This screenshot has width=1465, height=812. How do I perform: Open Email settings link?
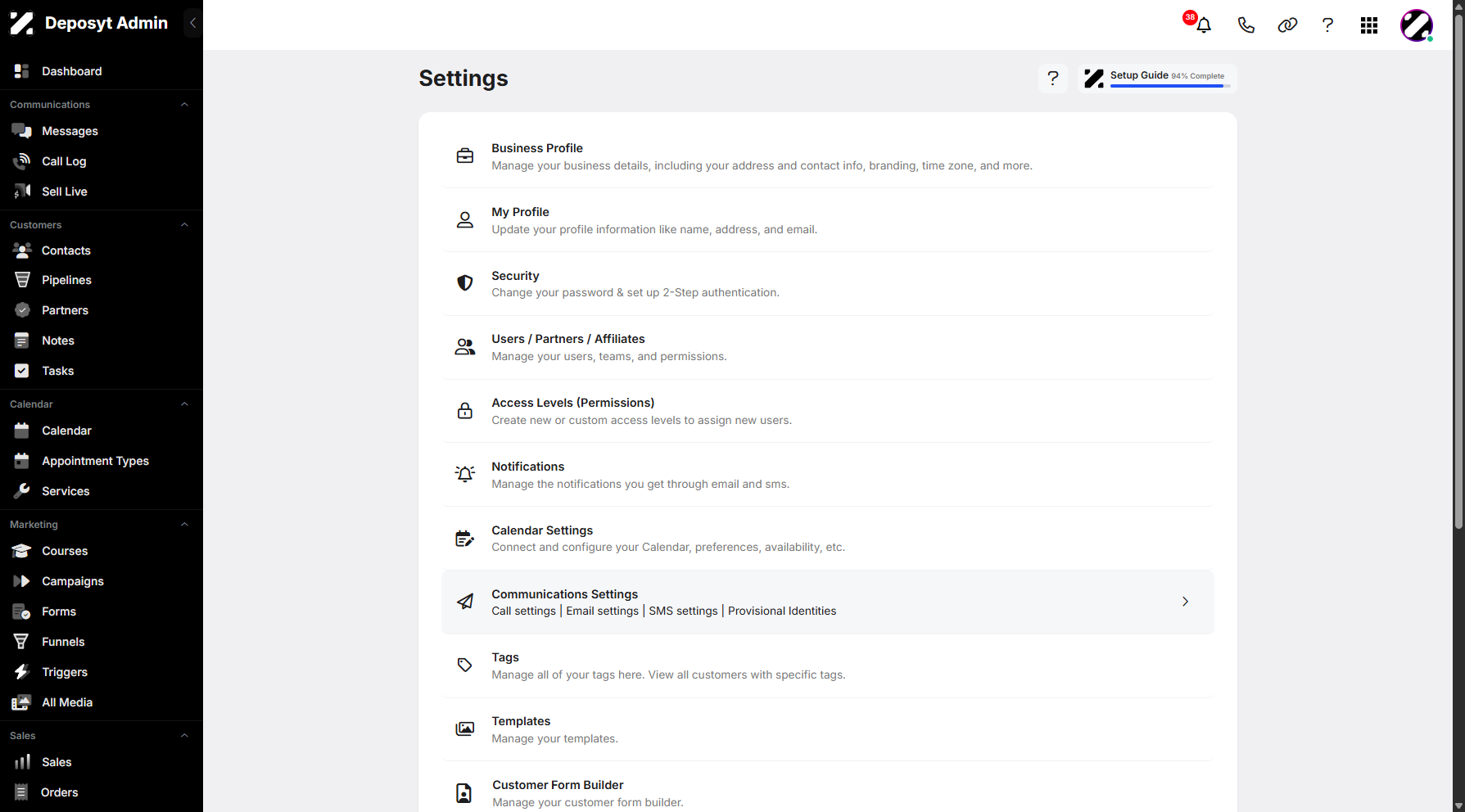[x=603, y=611]
